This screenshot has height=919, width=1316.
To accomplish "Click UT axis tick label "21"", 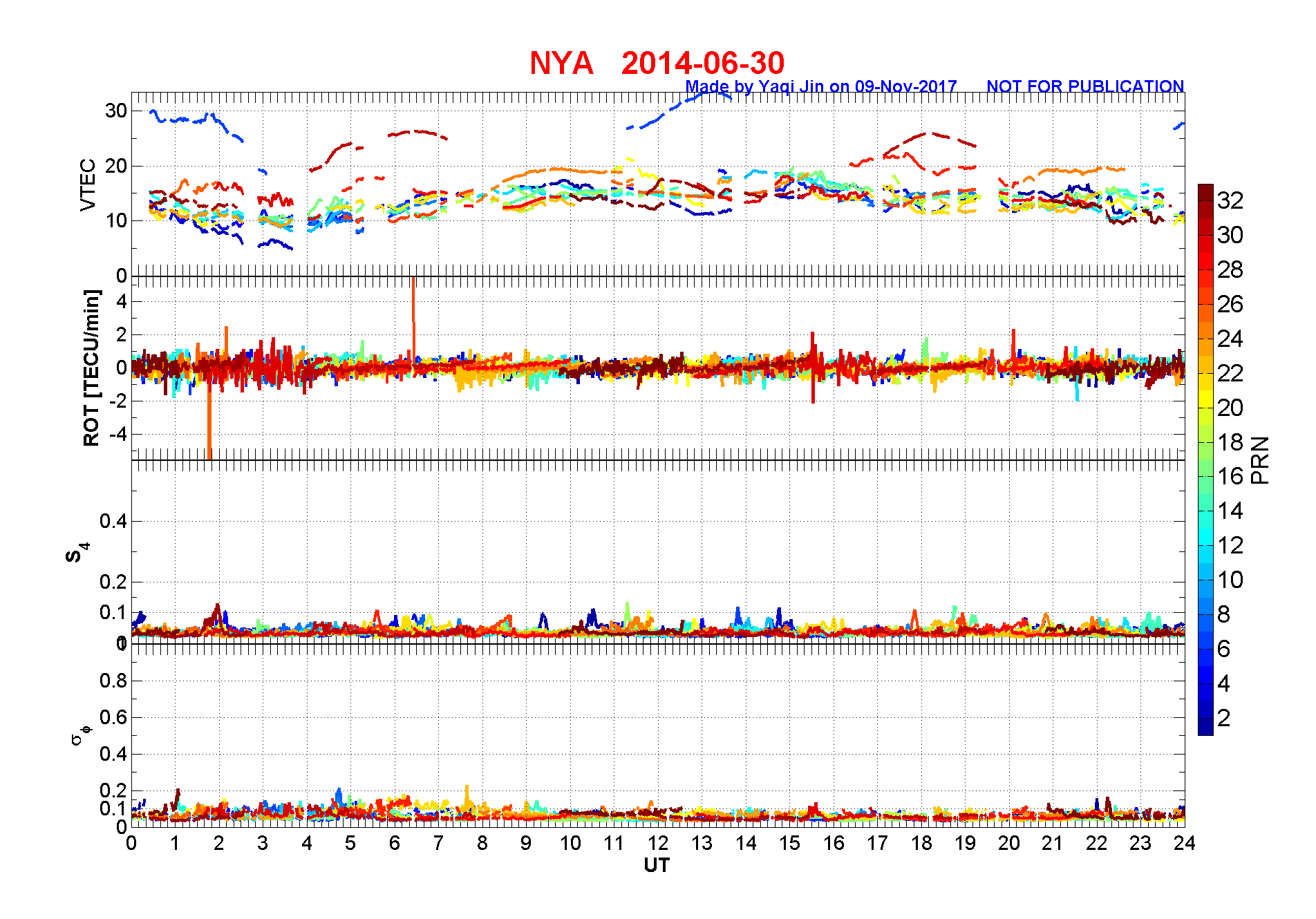I will [x=1053, y=843].
